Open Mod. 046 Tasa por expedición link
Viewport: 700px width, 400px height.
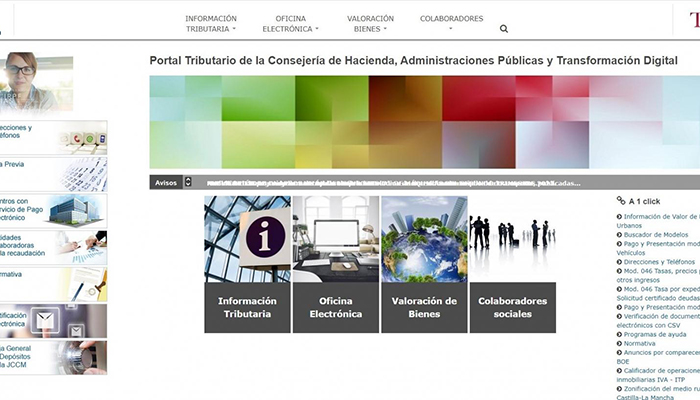[658, 293]
